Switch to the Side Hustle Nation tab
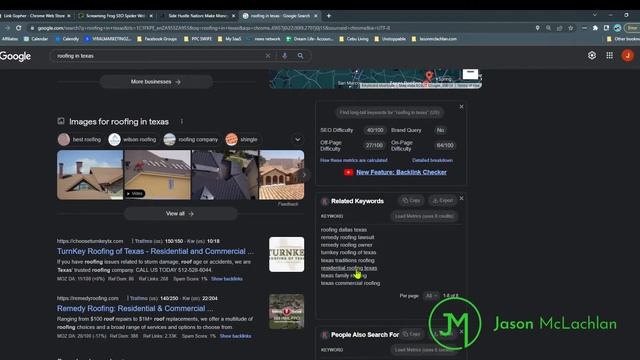Viewport: 640px width, 360px height. (198, 16)
